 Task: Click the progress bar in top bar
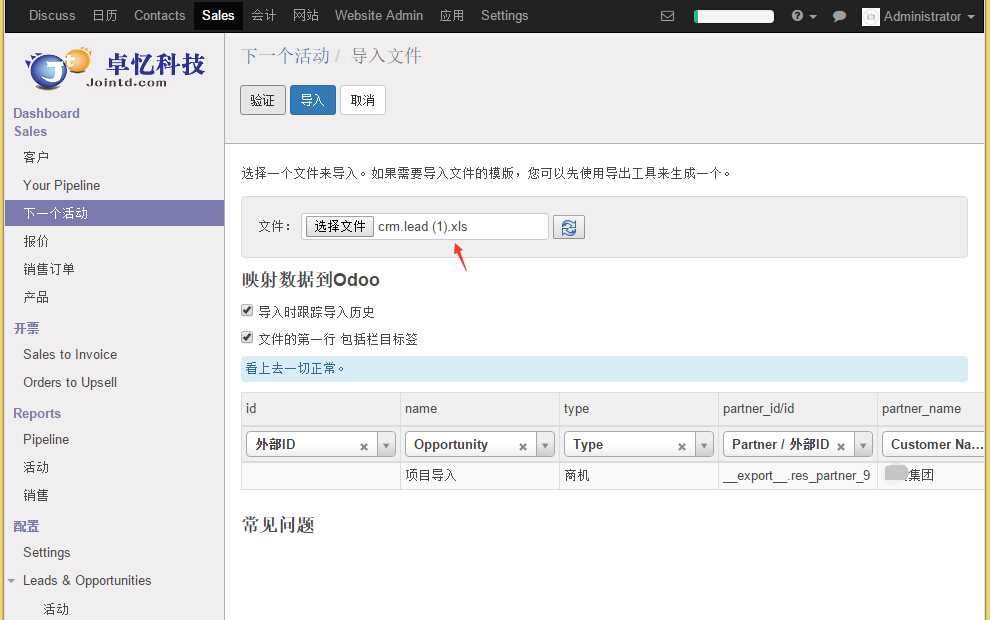tap(734, 16)
